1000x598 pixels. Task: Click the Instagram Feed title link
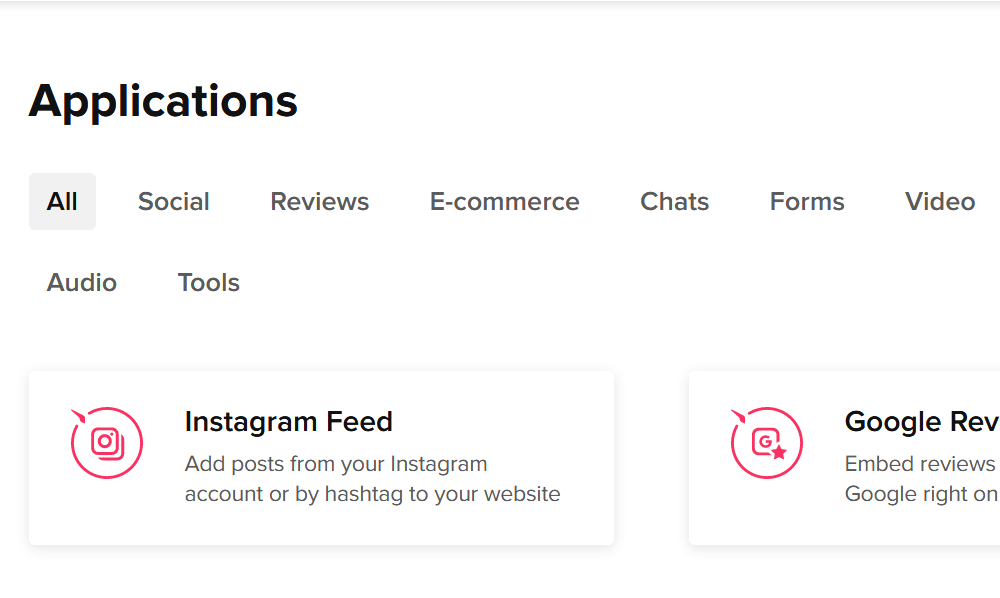[289, 422]
